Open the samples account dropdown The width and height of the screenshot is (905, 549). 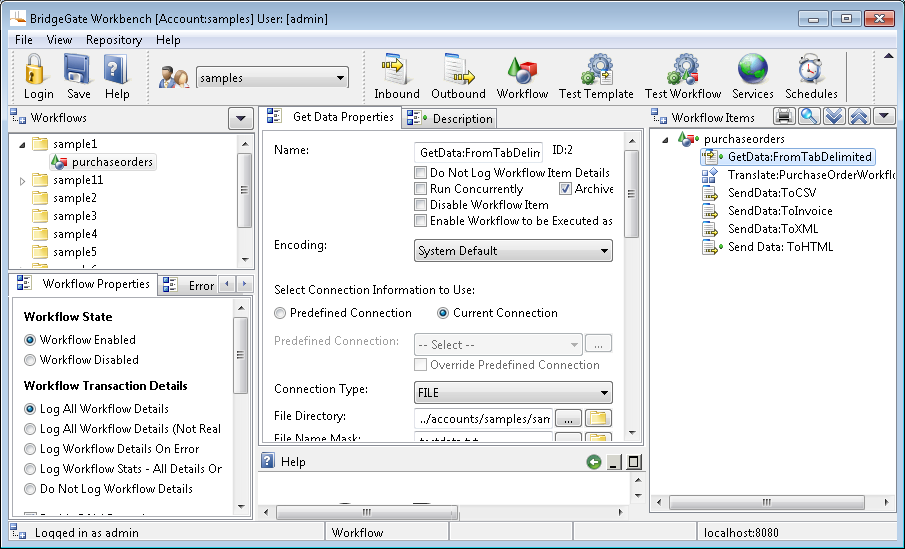272,77
